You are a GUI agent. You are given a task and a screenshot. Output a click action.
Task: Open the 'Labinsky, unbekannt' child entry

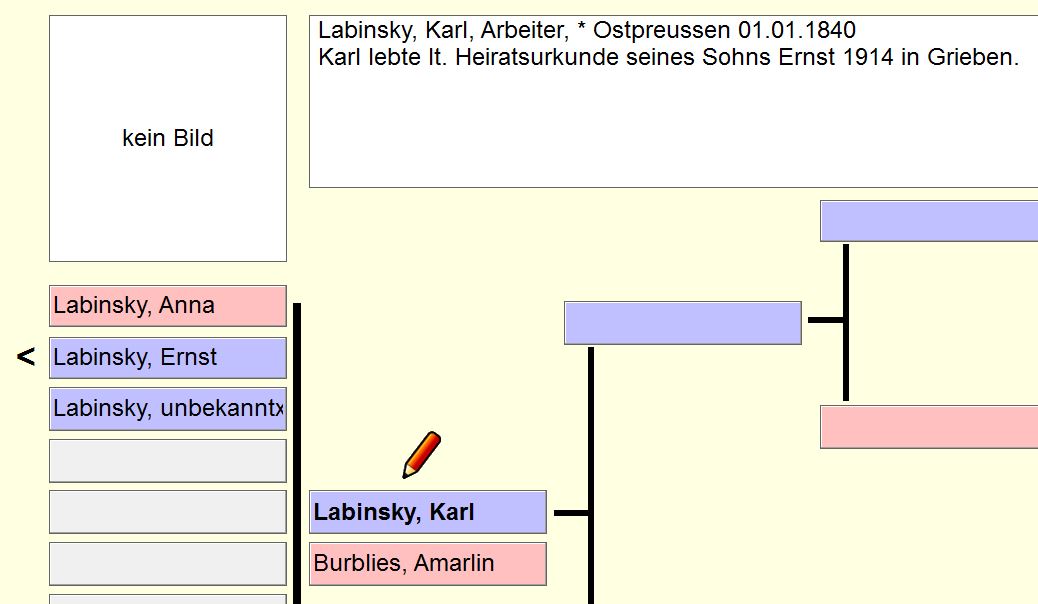168,409
